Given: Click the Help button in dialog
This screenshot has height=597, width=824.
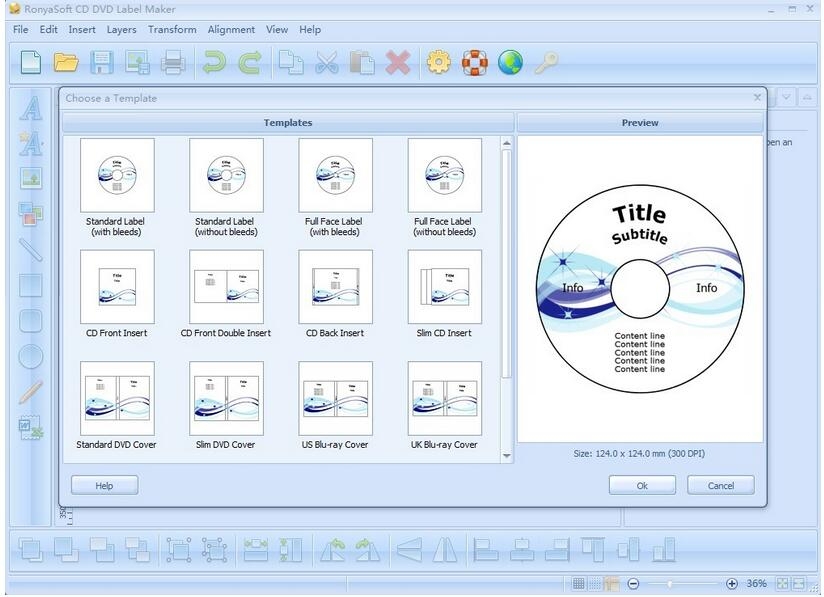Looking at the screenshot, I should 104,486.
